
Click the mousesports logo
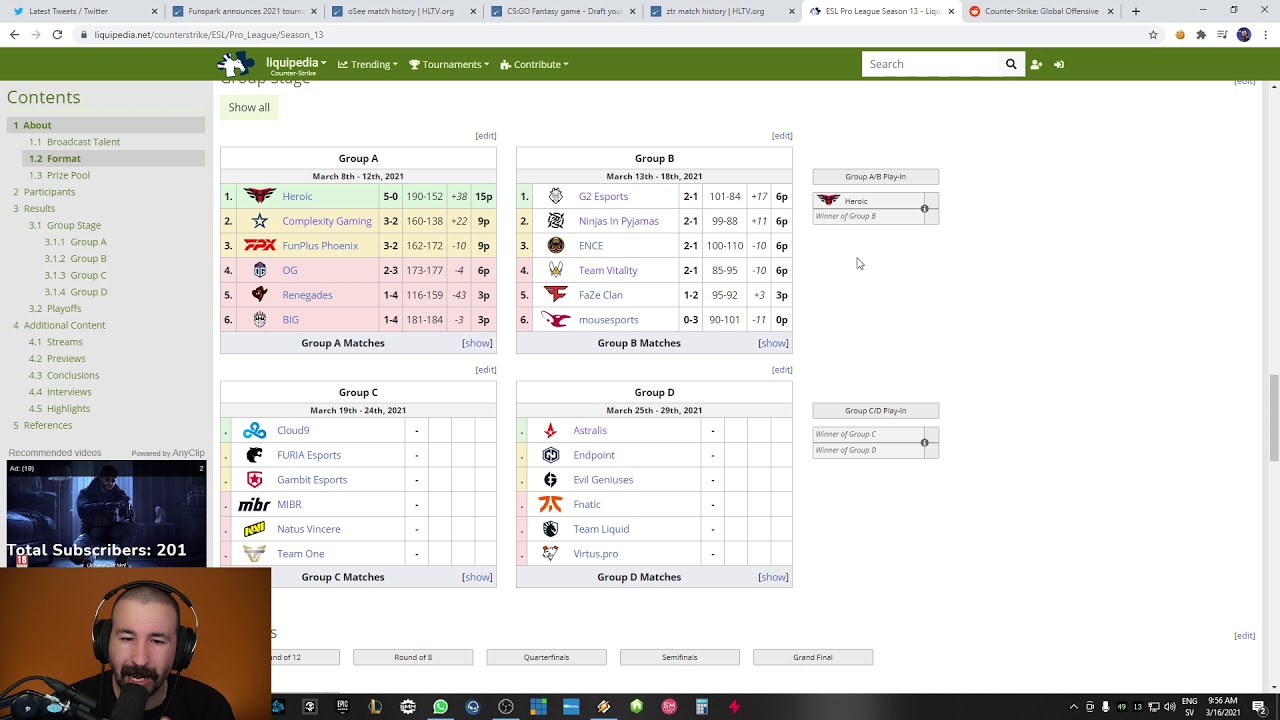556,320
